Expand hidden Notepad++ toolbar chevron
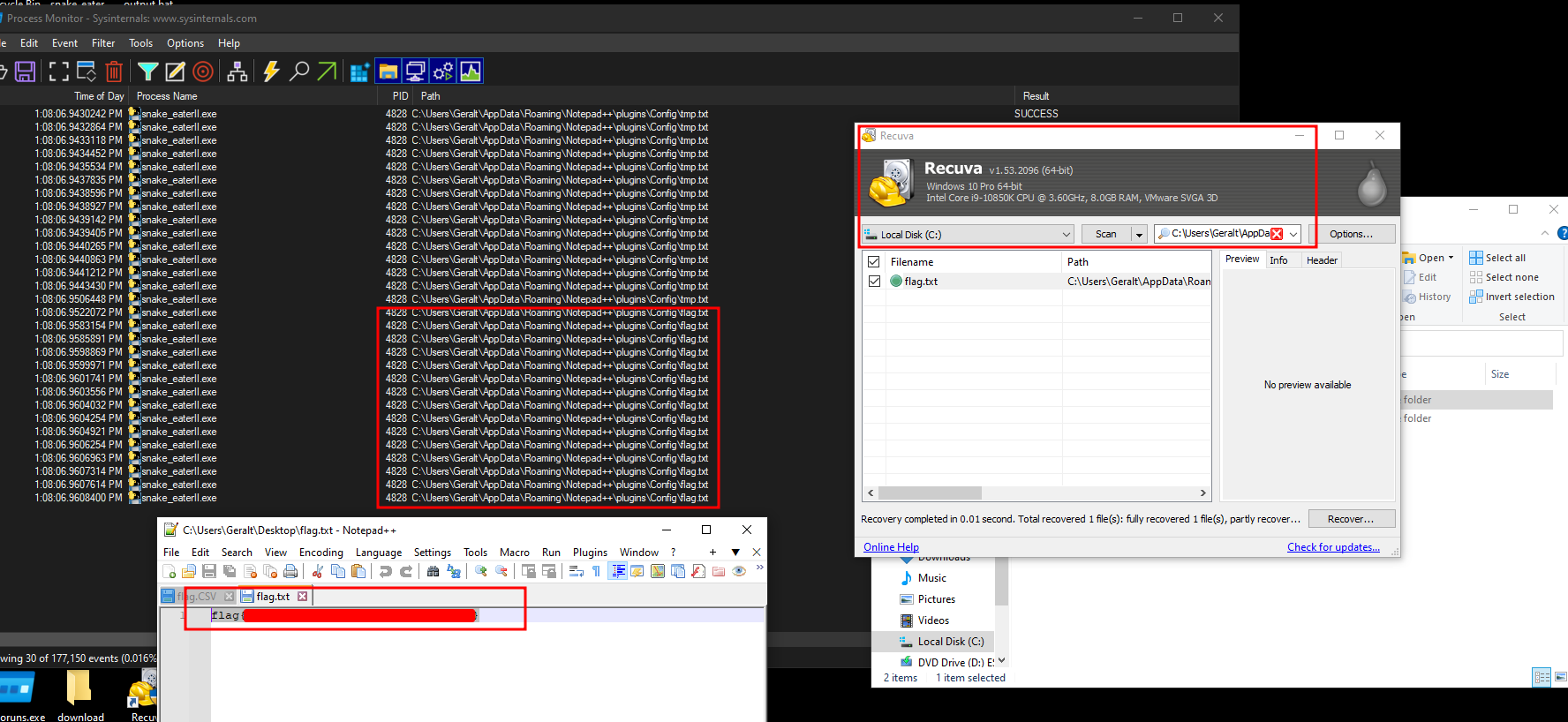Screen dimensions: 1568x722 coord(759,568)
